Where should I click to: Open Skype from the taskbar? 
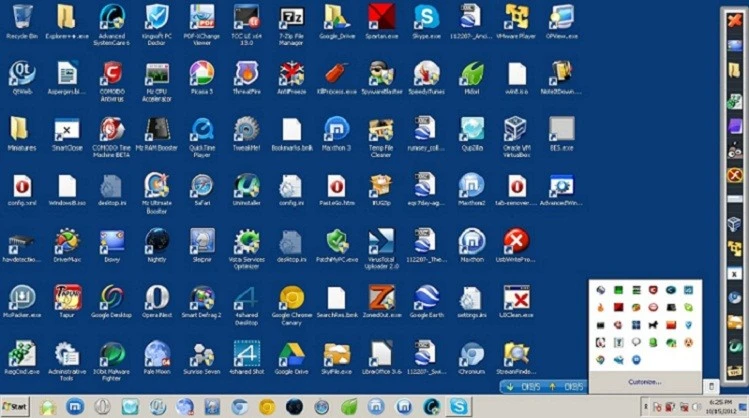tap(459, 407)
